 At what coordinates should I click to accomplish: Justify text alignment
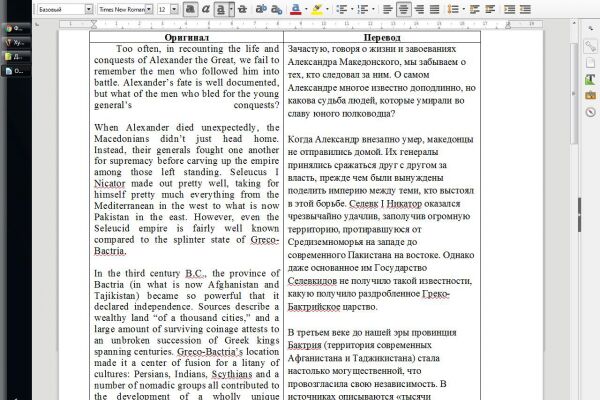(434, 9)
